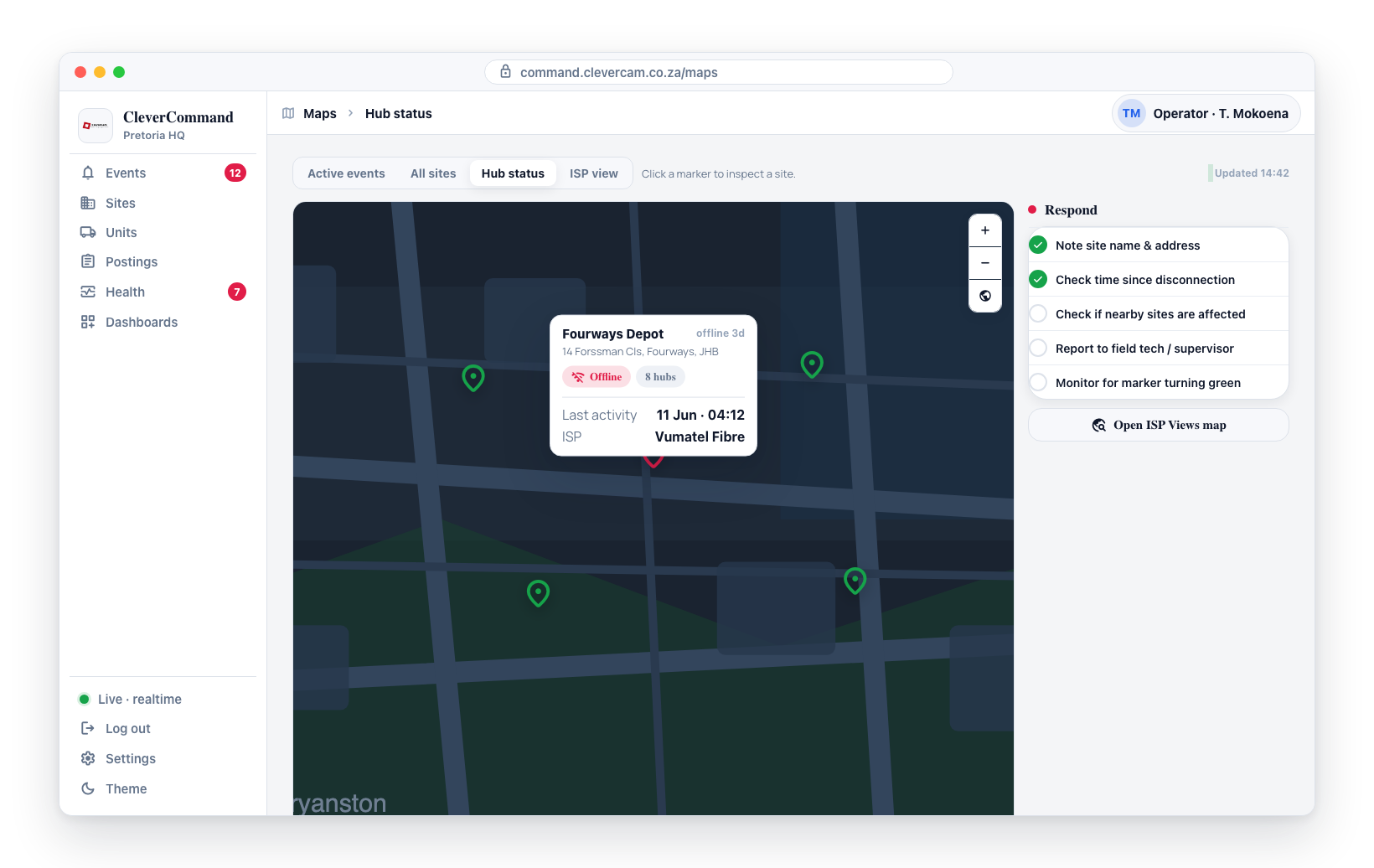Toggle Theme in the sidebar
1374x868 pixels.
point(163,788)
